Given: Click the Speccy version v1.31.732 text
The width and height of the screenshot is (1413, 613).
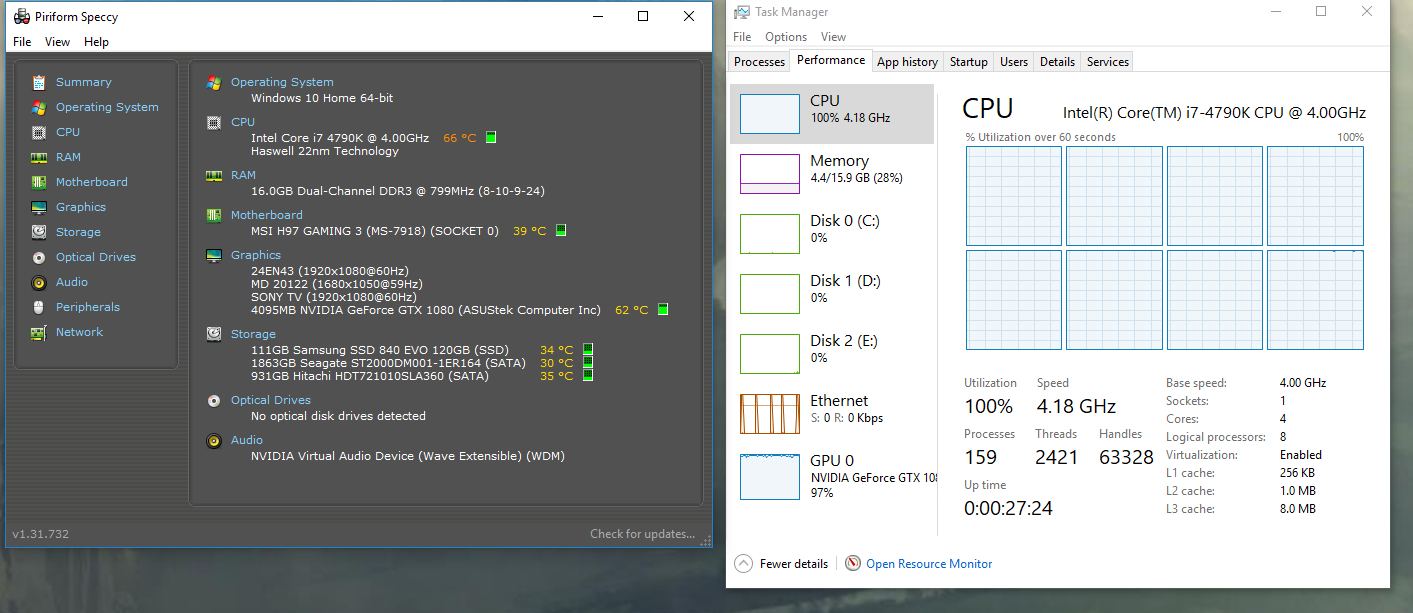Looking at the screenshot, I should 40,534.
